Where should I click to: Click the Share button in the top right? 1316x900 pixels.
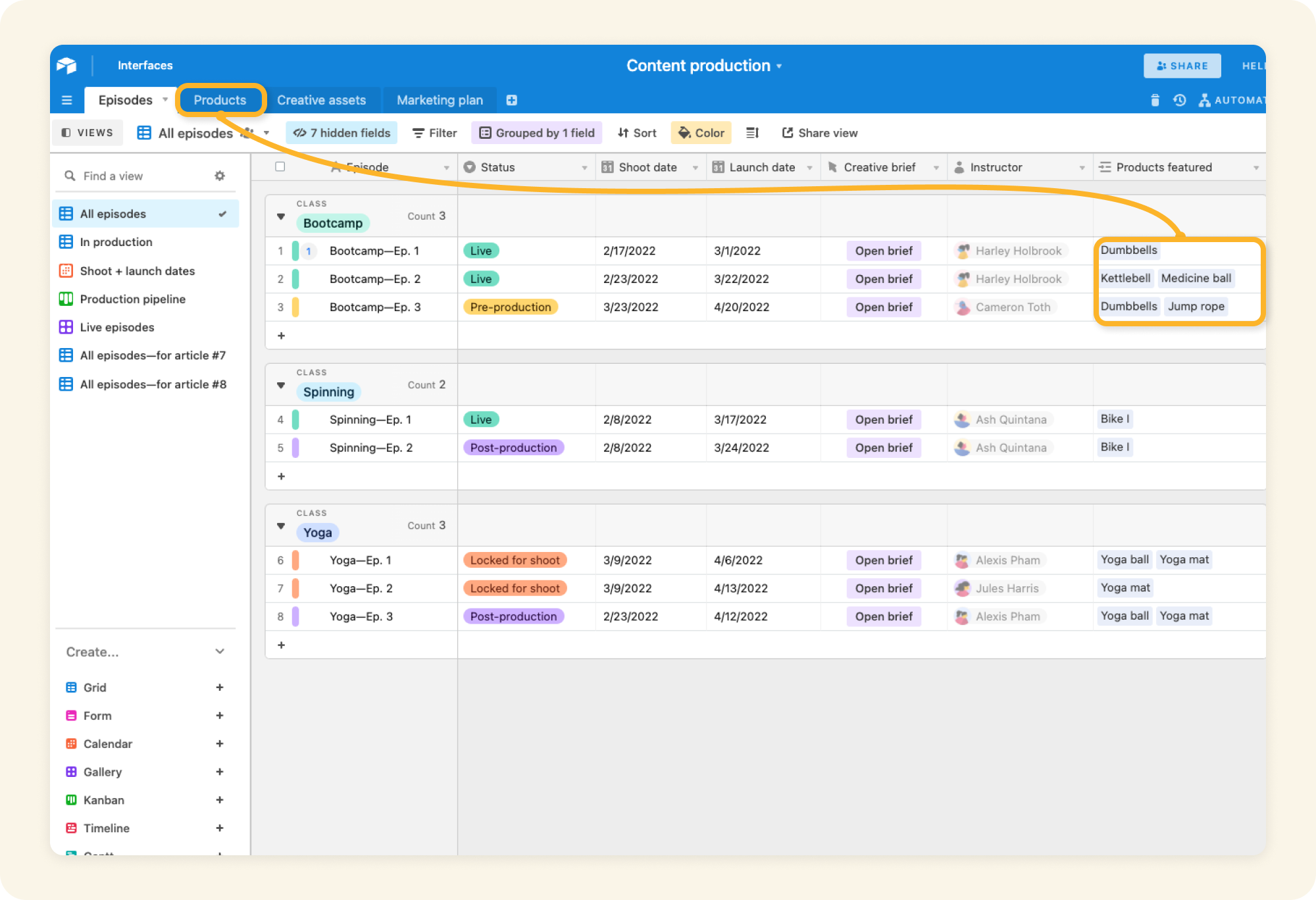click(x=1182, y=65)
